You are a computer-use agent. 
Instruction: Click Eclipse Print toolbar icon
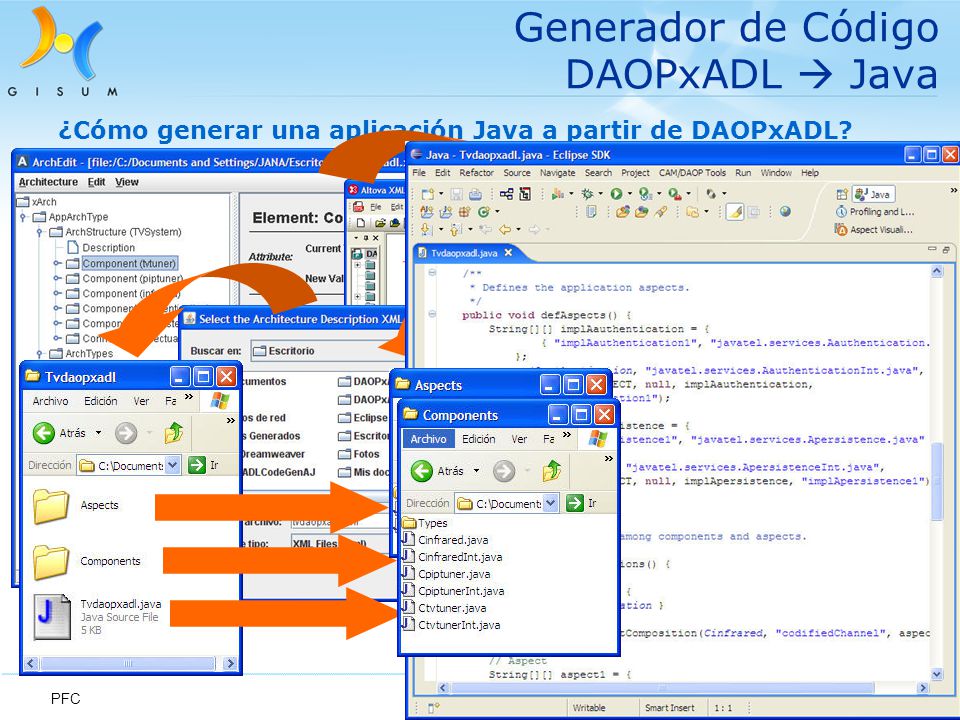tap(475, 193)
